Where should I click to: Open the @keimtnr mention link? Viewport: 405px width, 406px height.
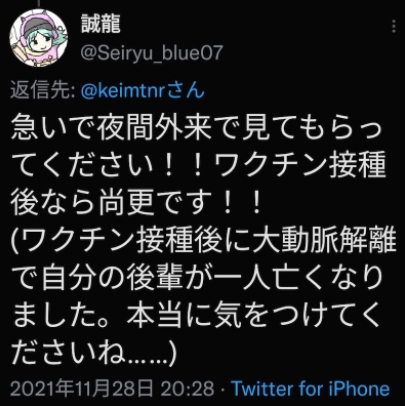[x=123, y=90]
